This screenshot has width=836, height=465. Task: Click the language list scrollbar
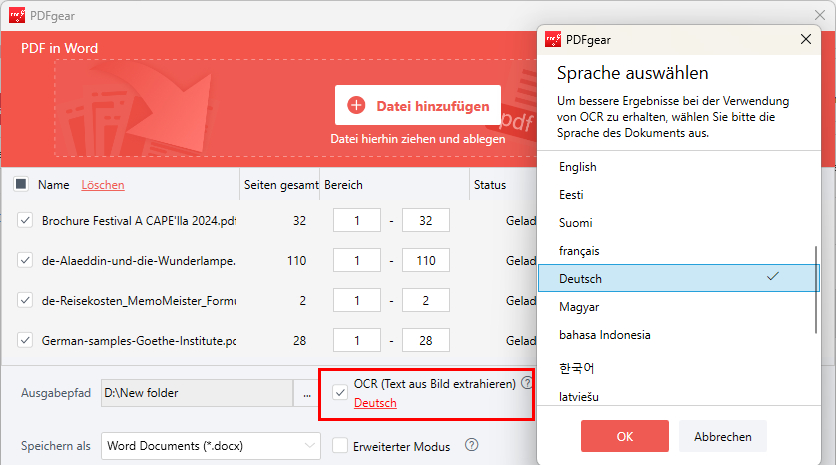(x=816, y=290)
